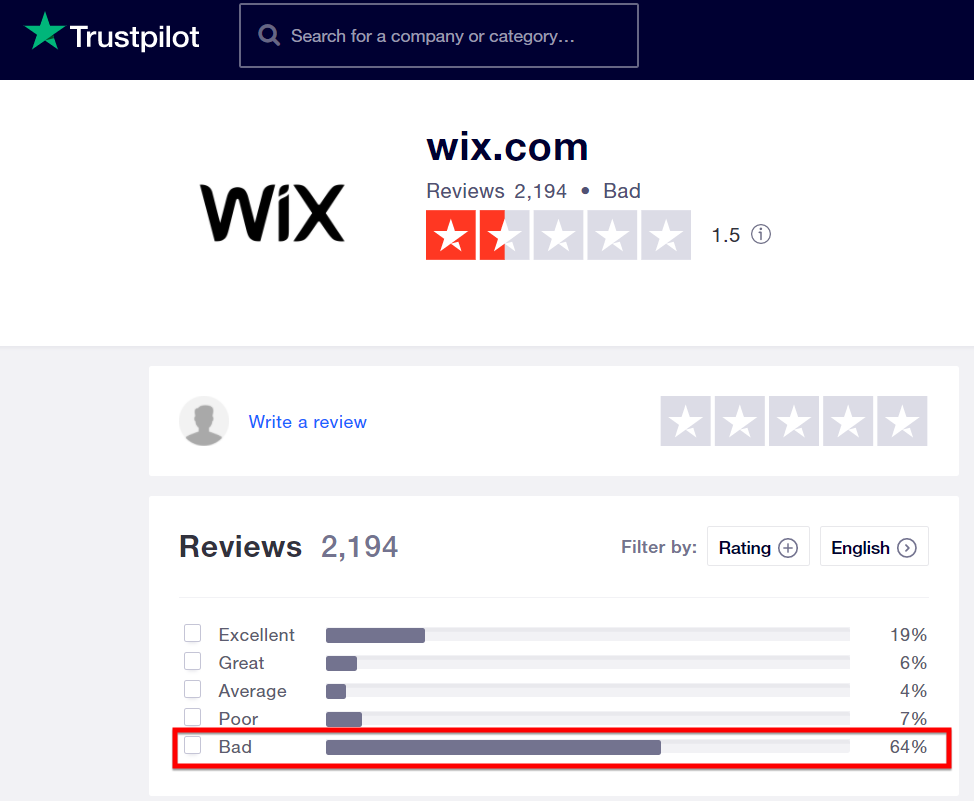Viewport: 974px width, 801px height.
Task: Click the Wix logo image
Action: (x=272, y=212)
